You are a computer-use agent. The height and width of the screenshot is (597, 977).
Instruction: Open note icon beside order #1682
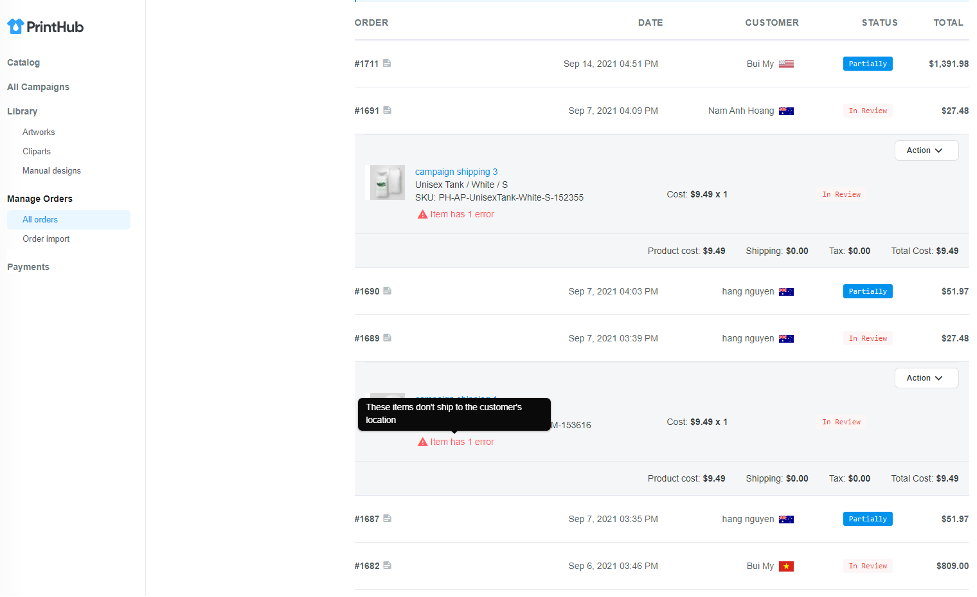[x=387, y=565]
